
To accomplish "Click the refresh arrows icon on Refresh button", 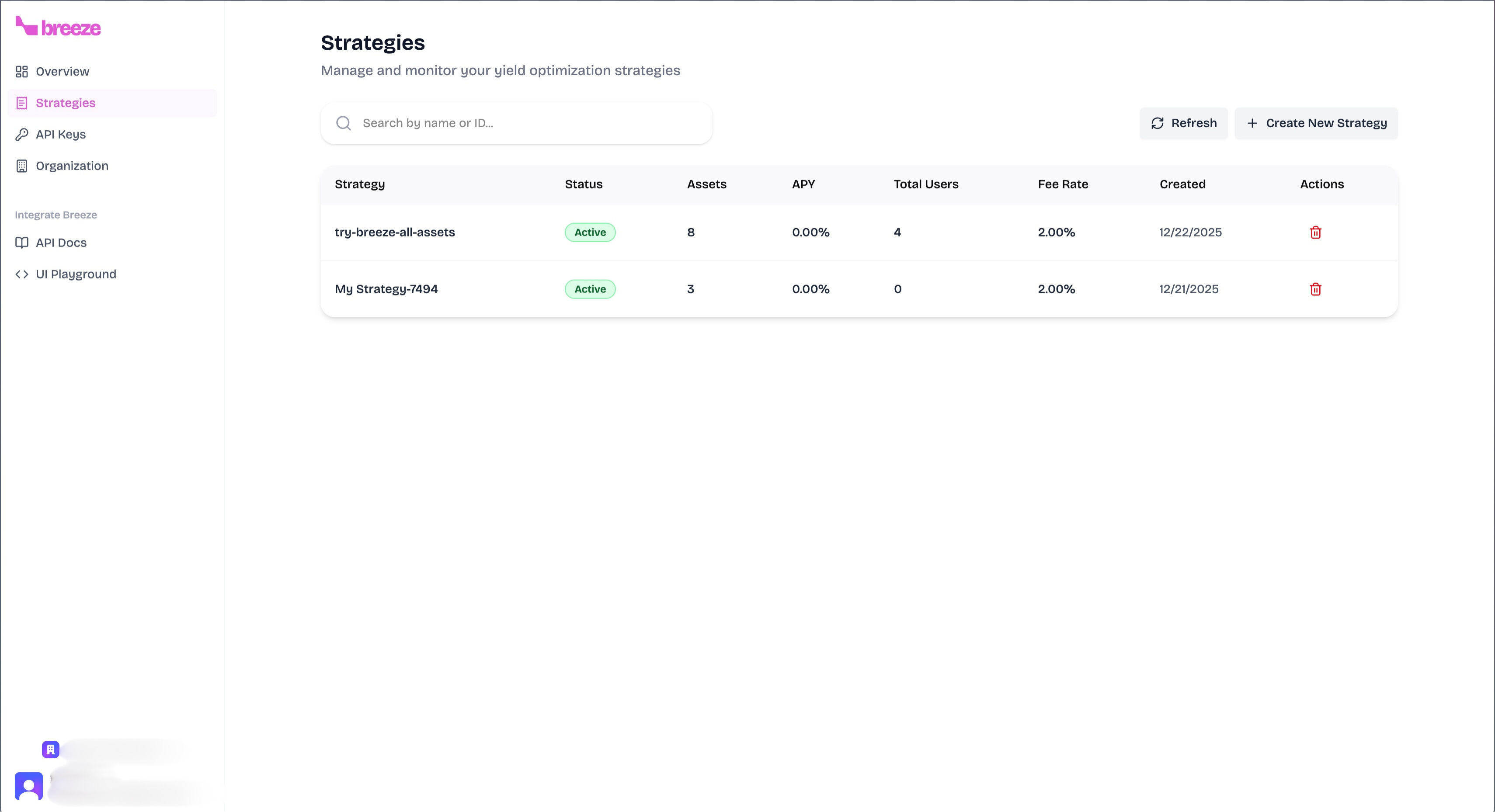I will click(1158, 123).
